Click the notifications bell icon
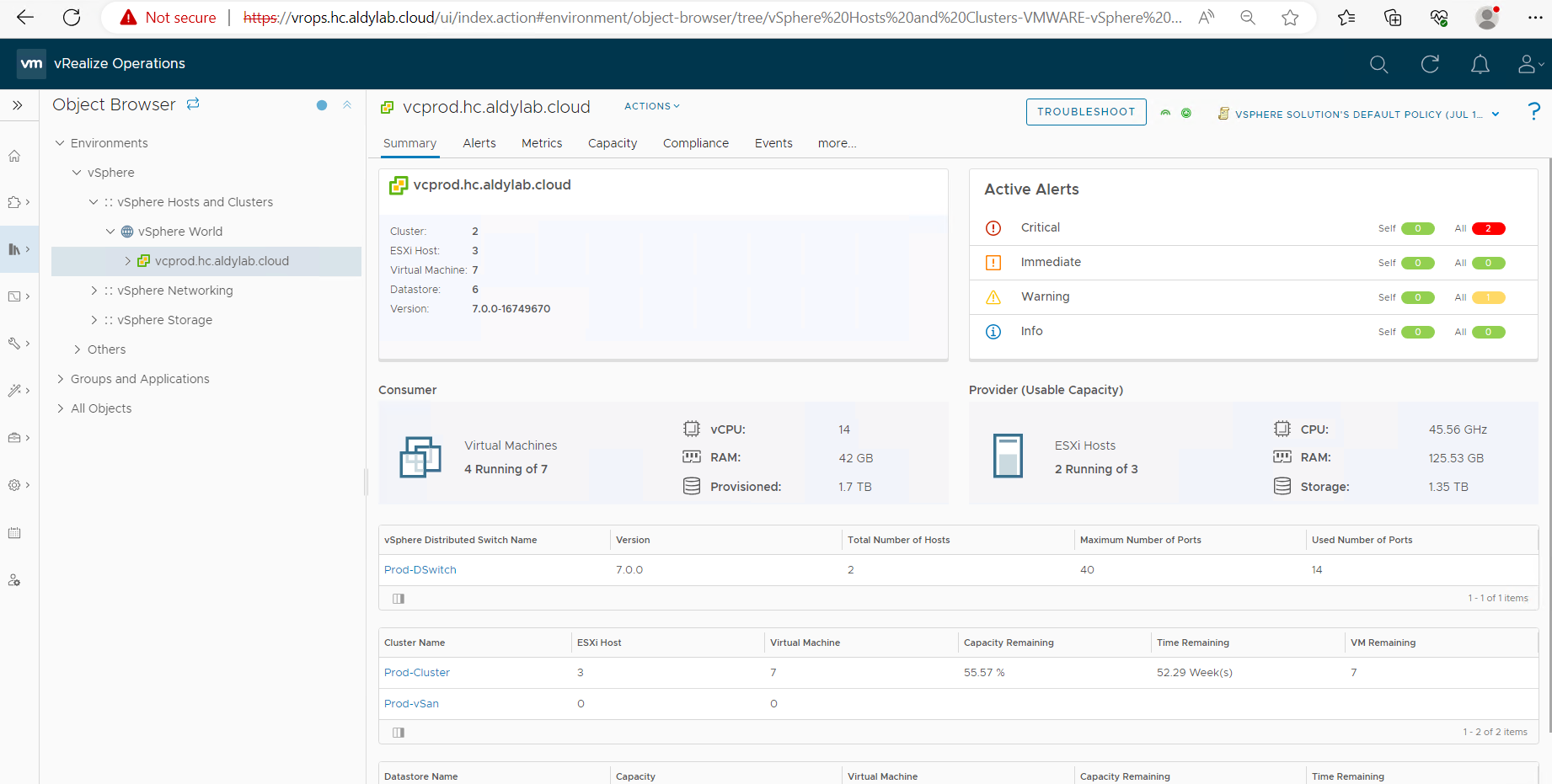The height and width of the screenshot is (784, 1552). [1480, 64]
